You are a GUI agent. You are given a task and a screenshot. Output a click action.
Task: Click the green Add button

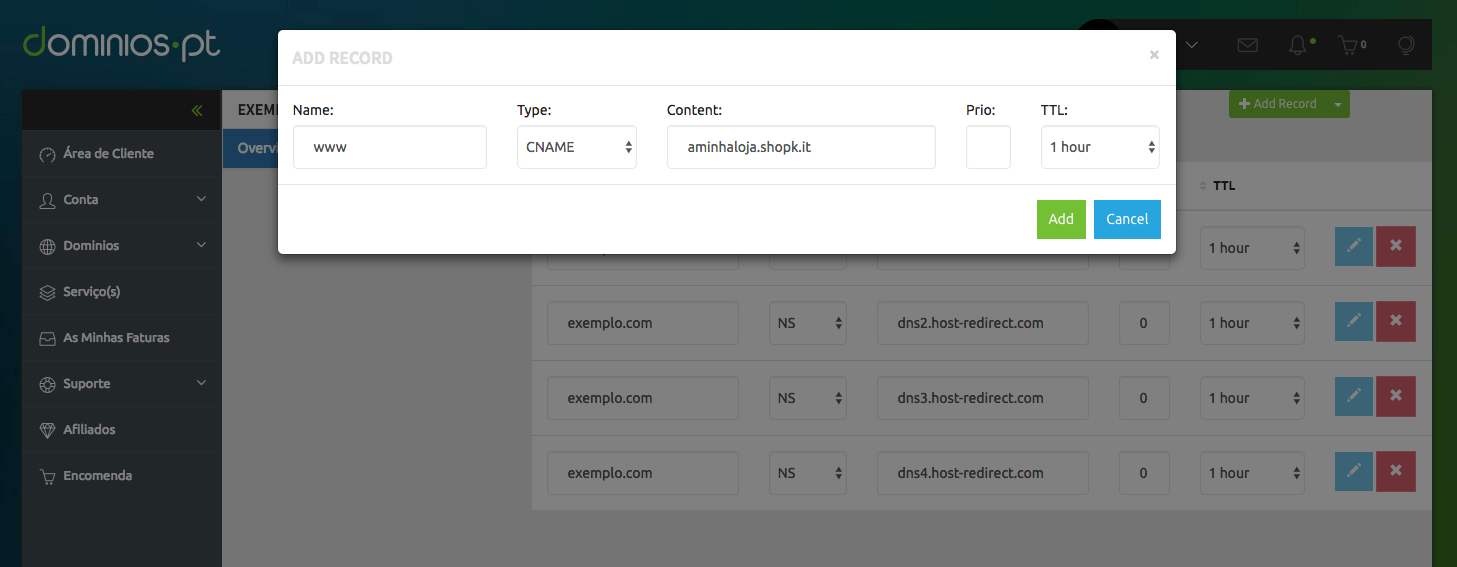click(1061, 219)
